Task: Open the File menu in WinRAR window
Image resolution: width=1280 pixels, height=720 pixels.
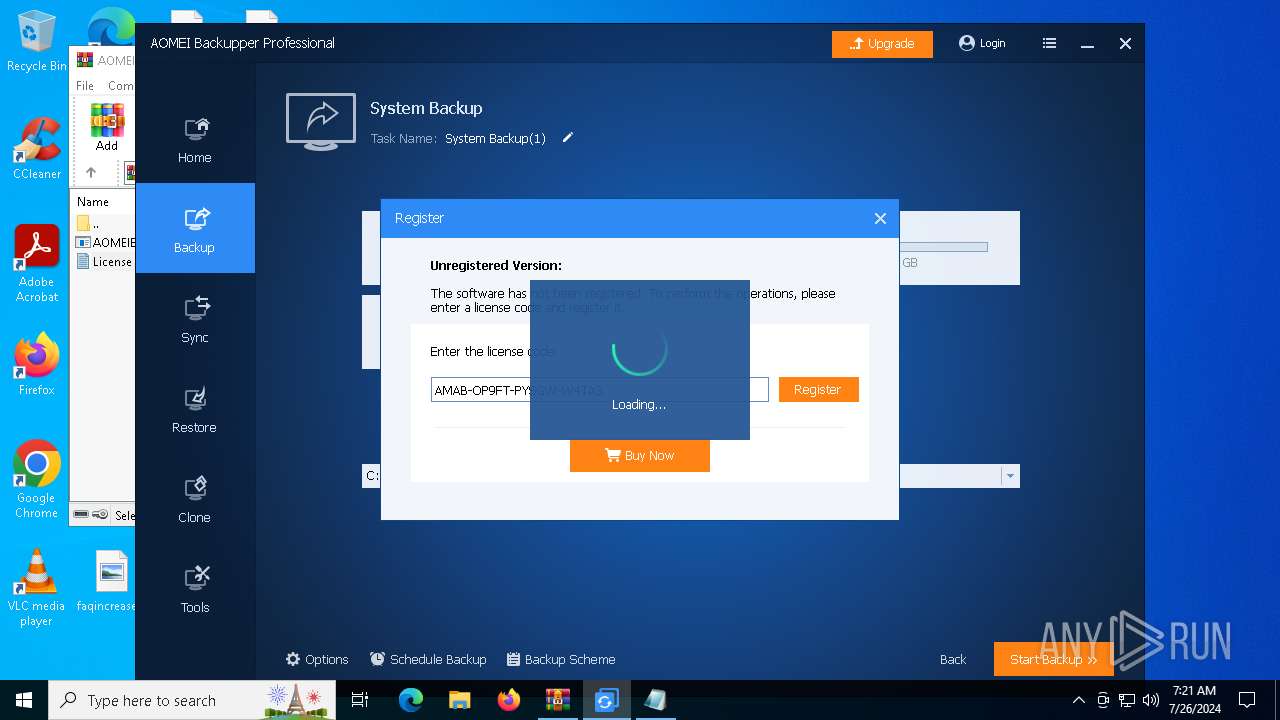Action: 85,86
